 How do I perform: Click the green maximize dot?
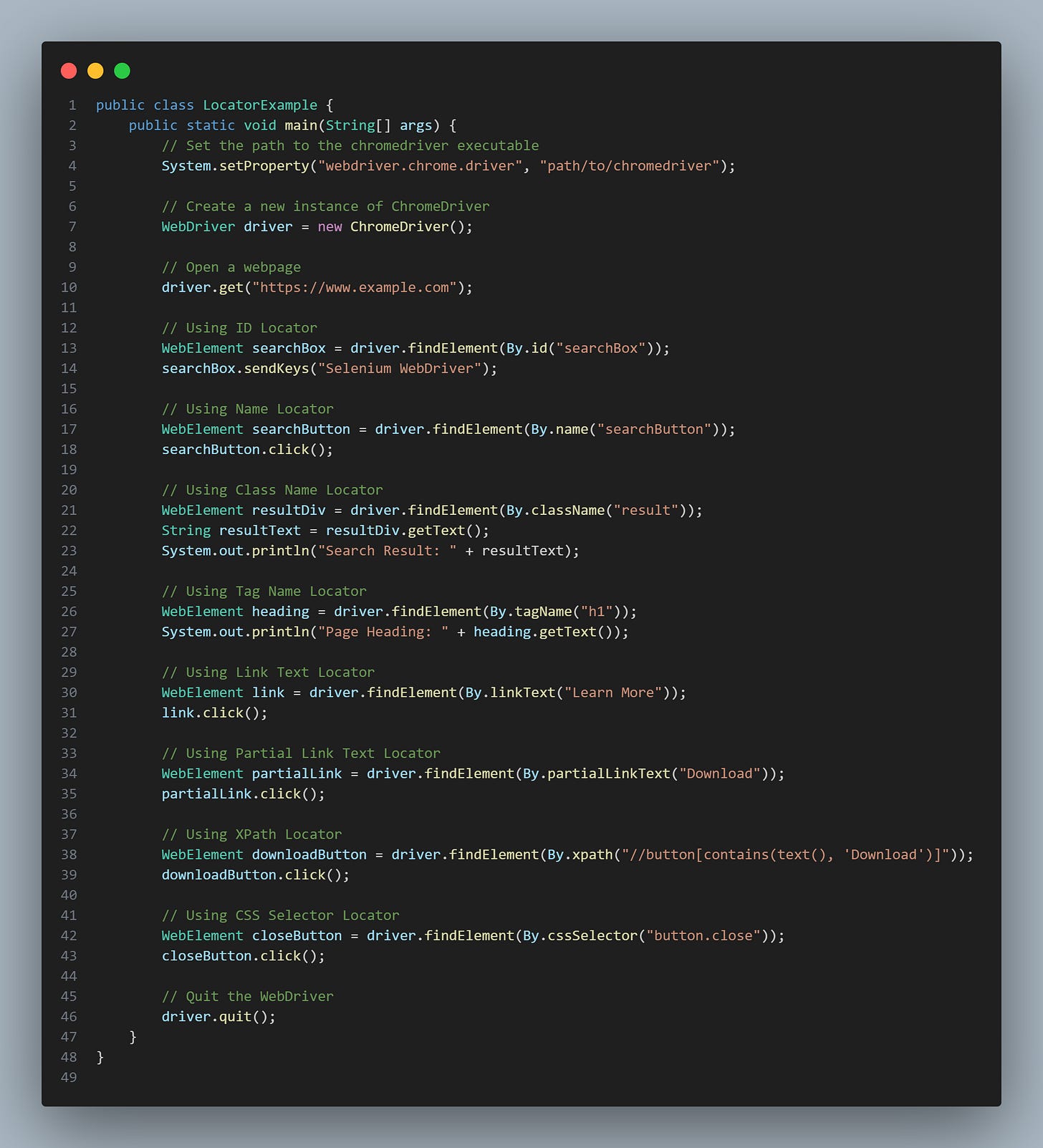pyautogui.click(x=122, y=70)
